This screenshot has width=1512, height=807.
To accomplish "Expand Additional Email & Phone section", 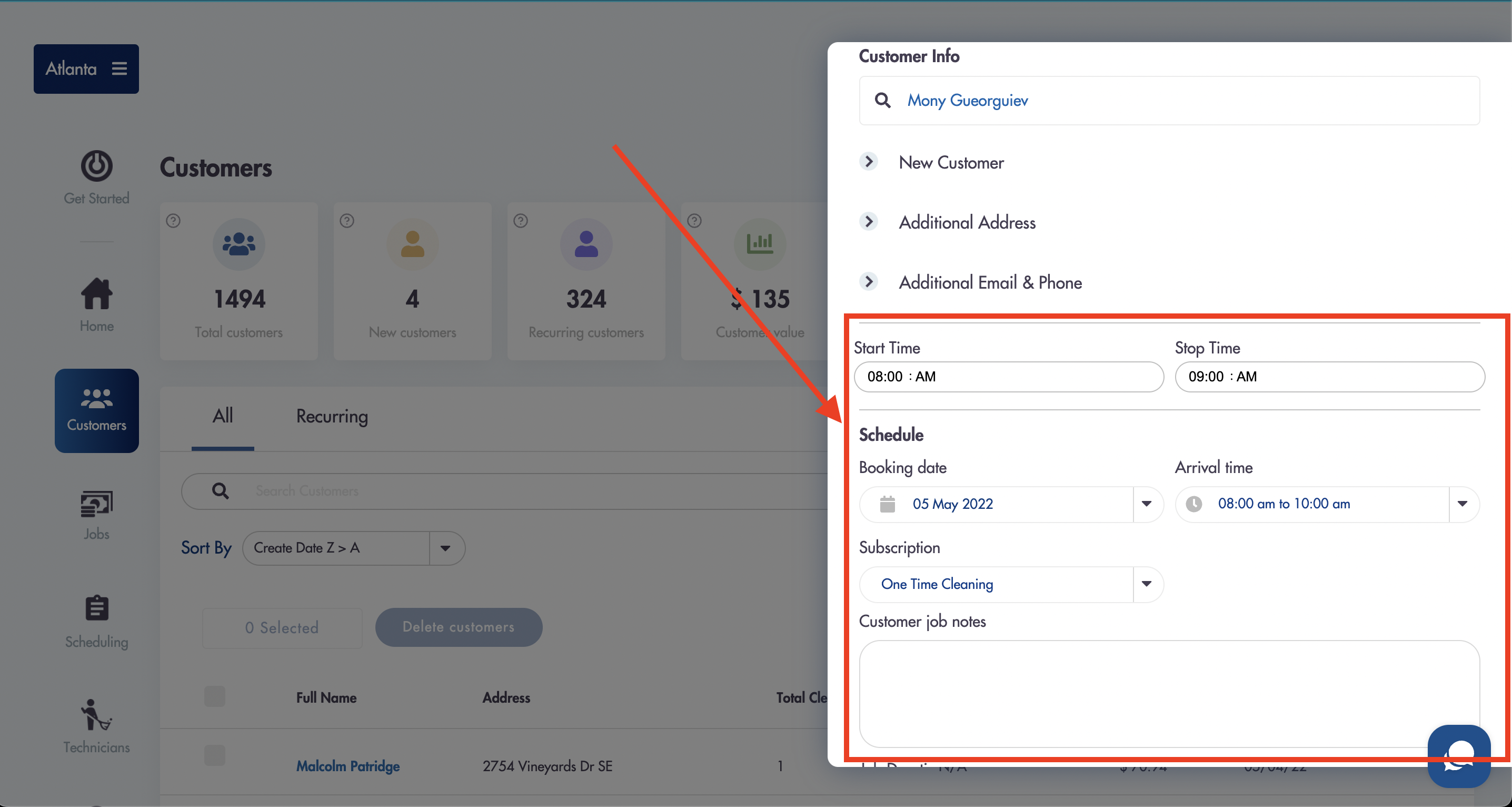I will (x=869, y=281).
